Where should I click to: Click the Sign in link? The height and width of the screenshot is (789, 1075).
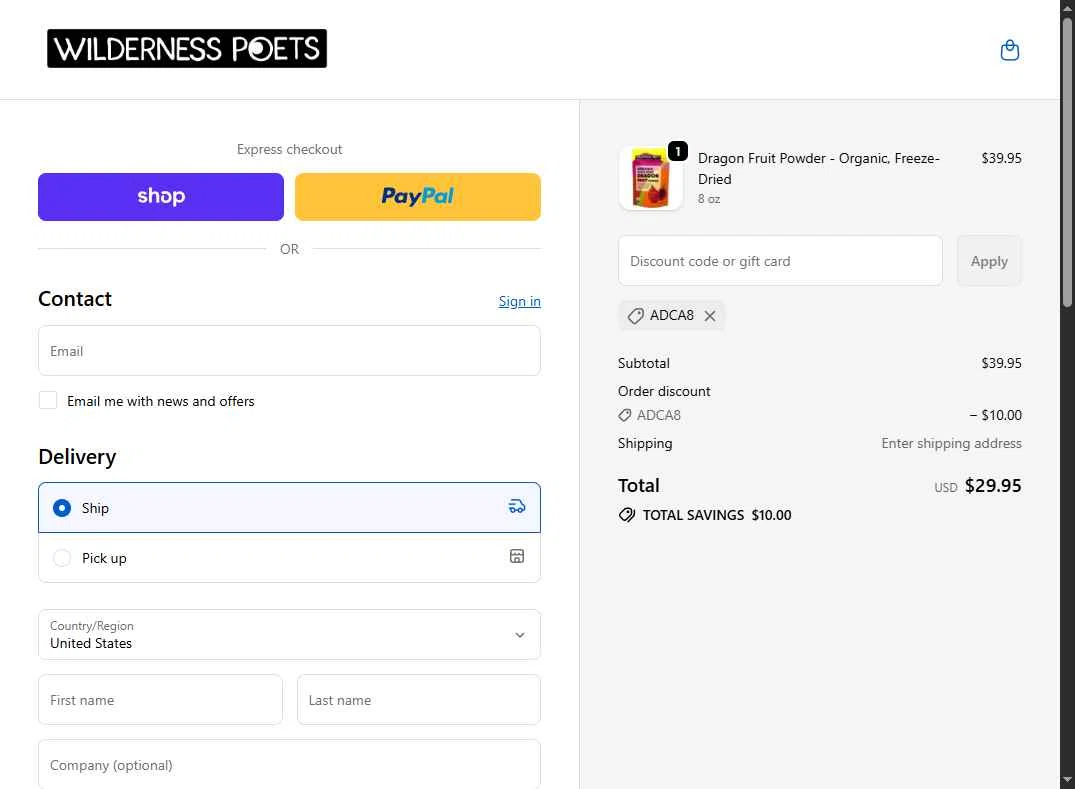pos(519,302)
